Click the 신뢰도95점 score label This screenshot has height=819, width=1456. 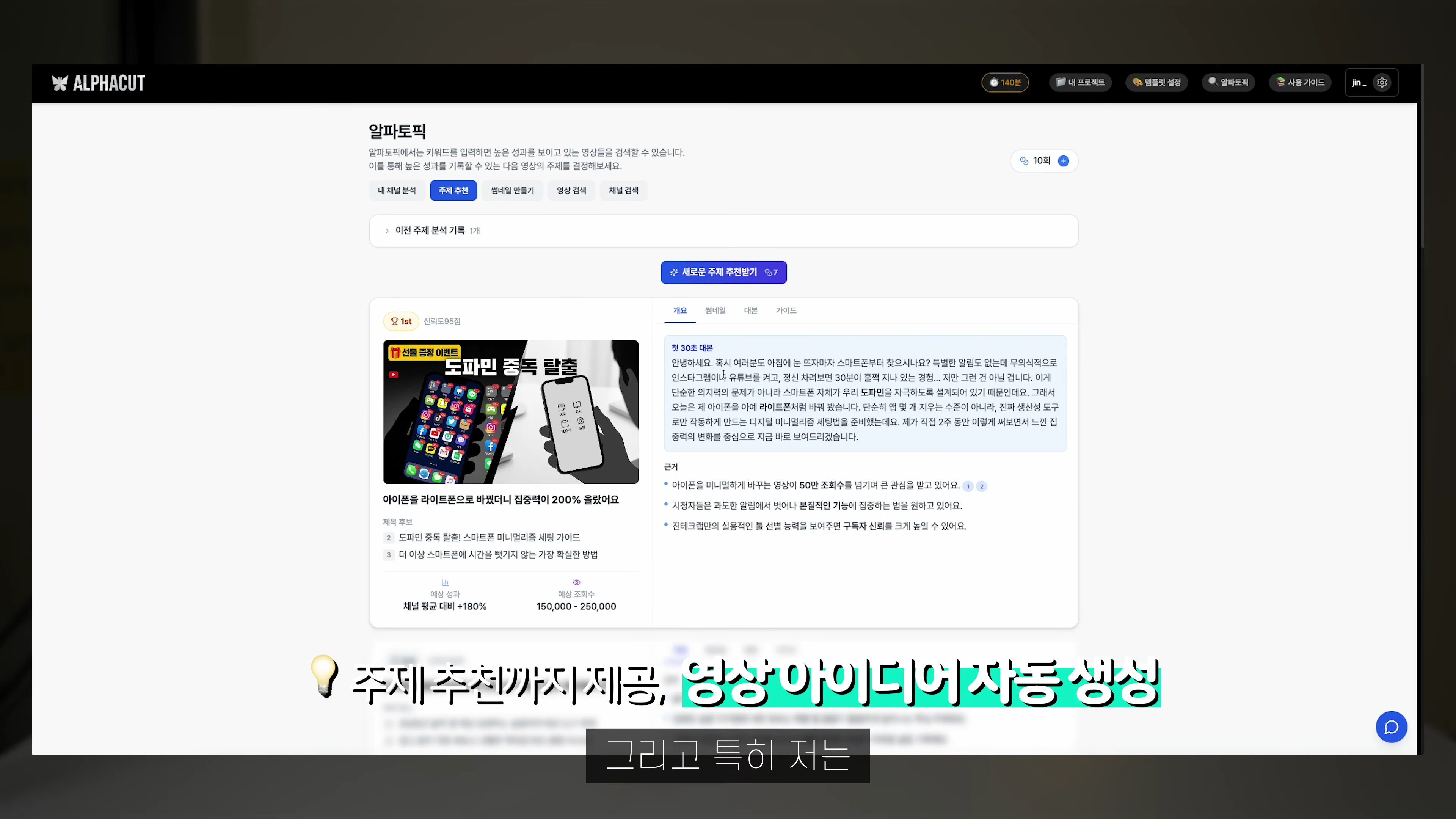(442, 321)
